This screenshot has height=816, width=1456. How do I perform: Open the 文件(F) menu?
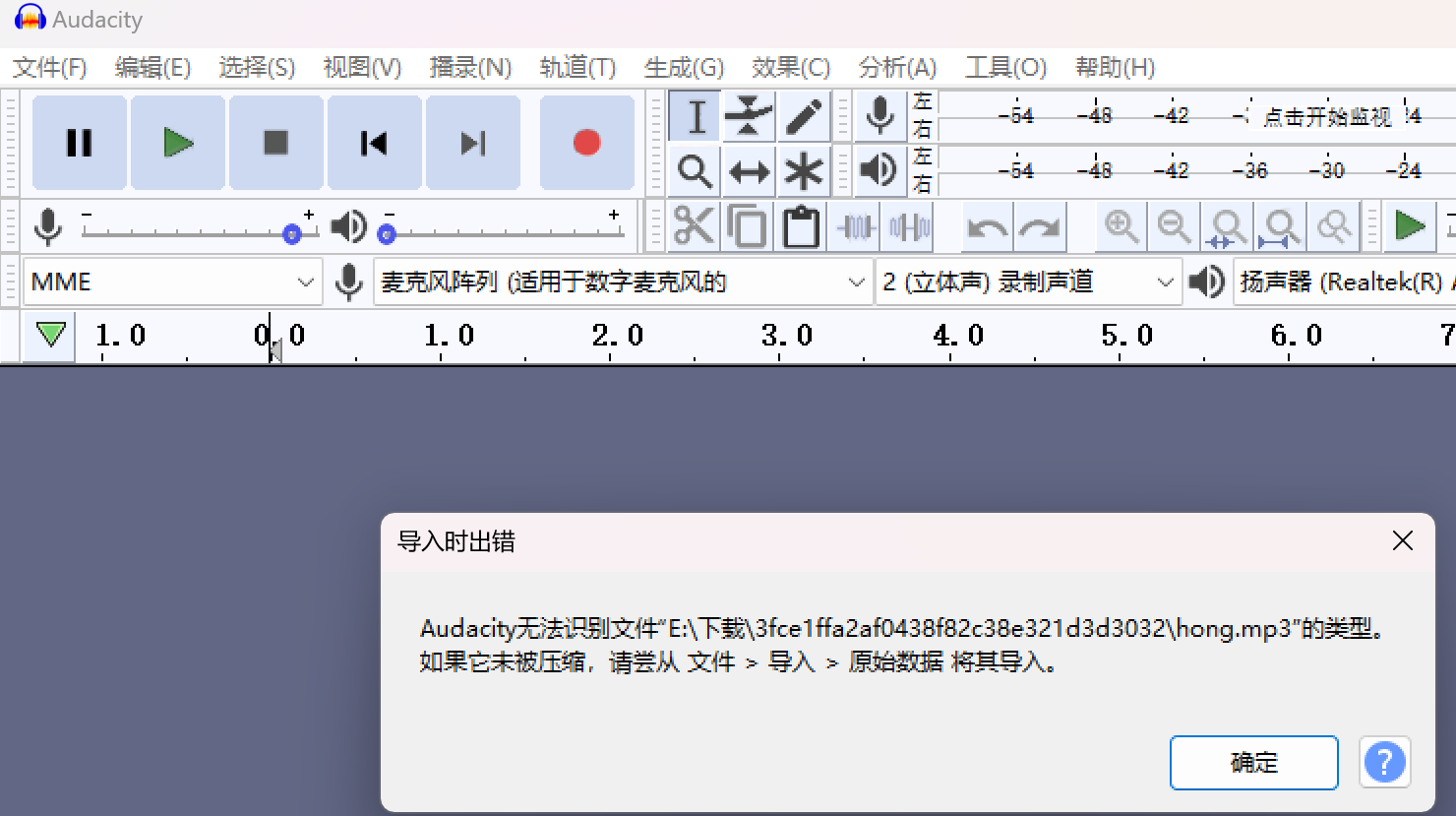(x=50, y=68)
